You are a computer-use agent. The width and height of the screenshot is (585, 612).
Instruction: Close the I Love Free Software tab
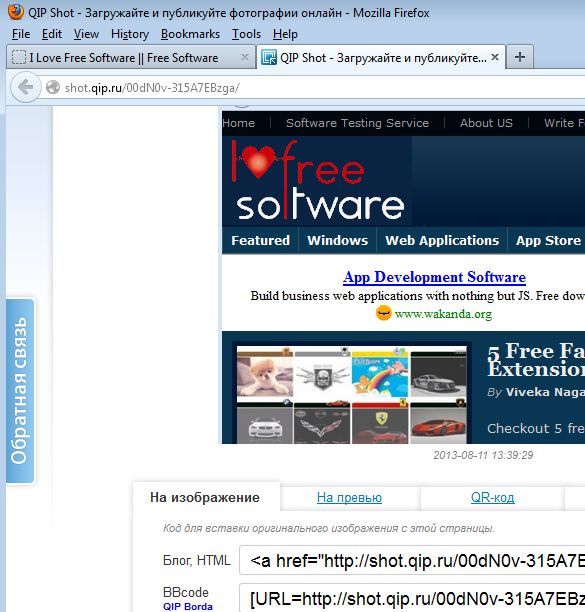245,57
